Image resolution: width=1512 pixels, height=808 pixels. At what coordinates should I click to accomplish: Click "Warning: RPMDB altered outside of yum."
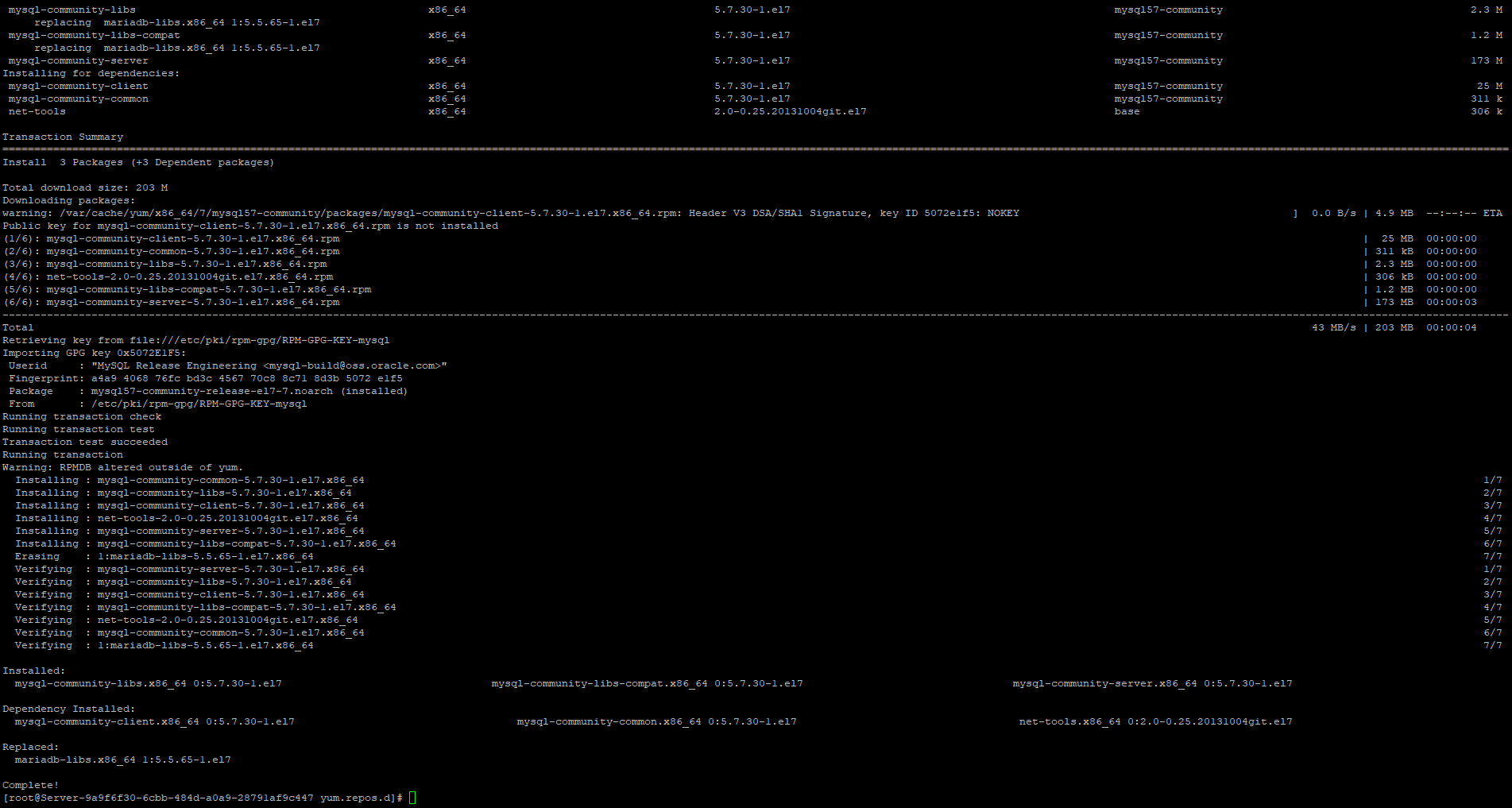(x=123, y=467)
